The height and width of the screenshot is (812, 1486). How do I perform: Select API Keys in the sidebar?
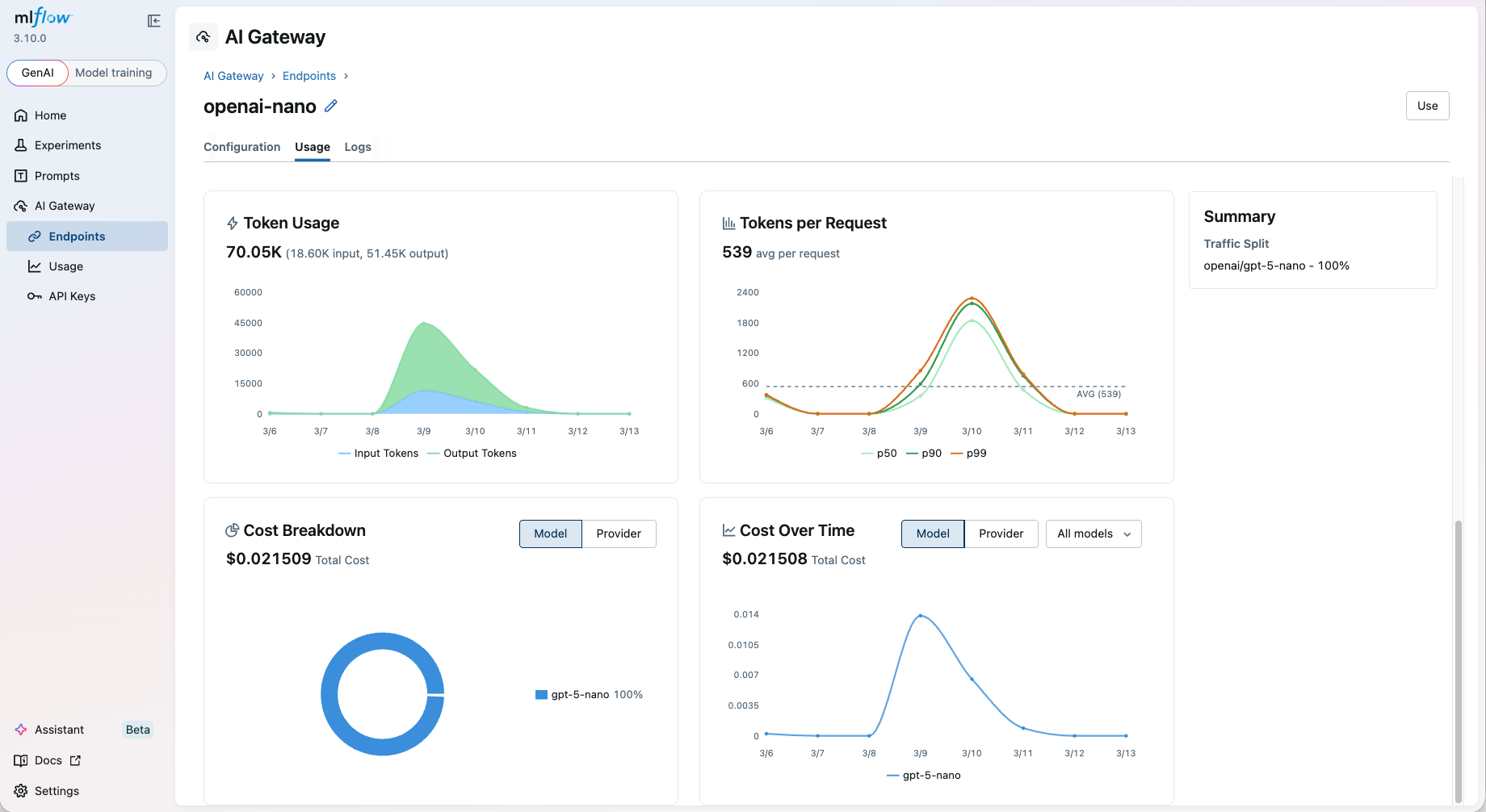coord(71,296)
